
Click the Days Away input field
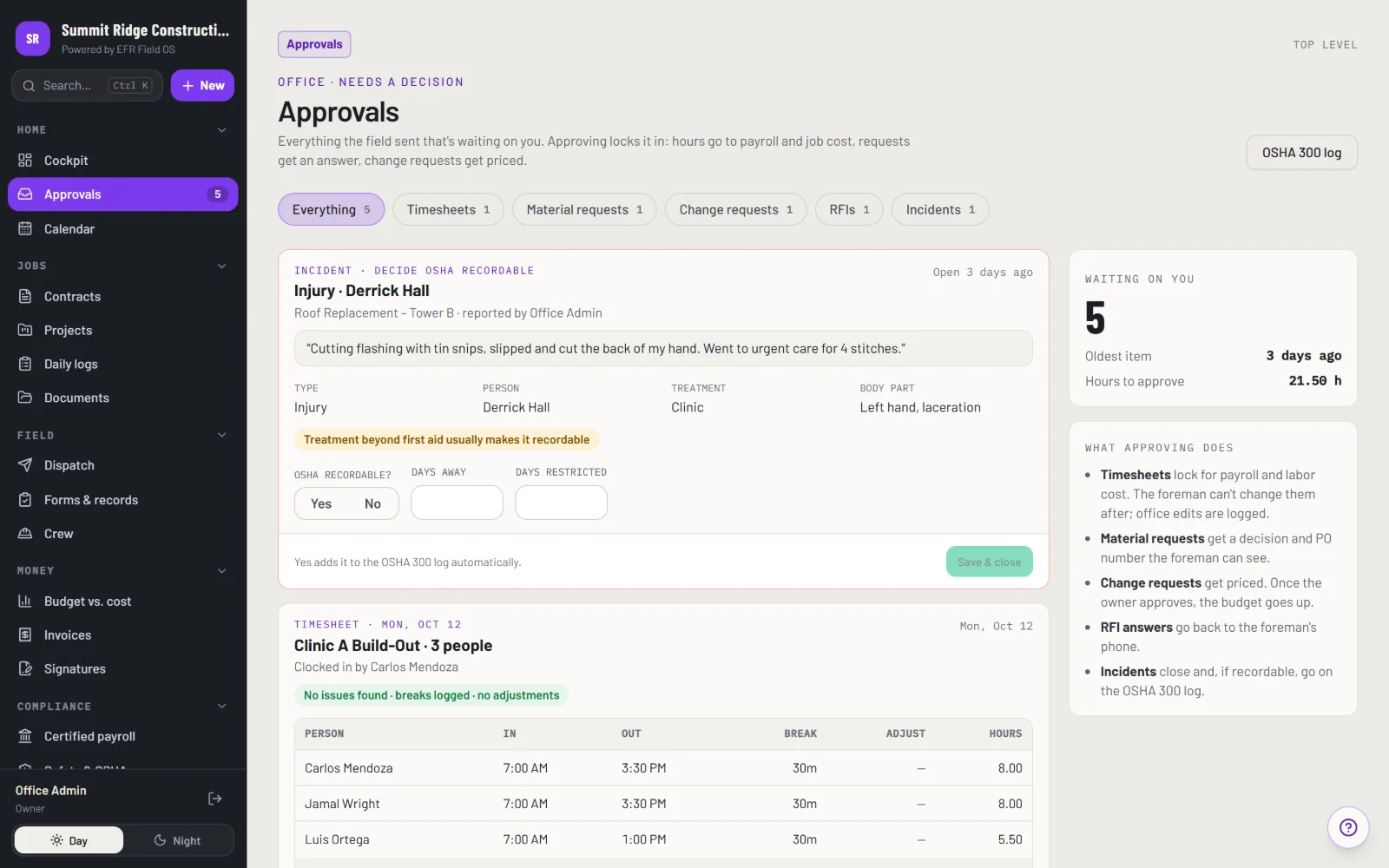click(457, 503)
